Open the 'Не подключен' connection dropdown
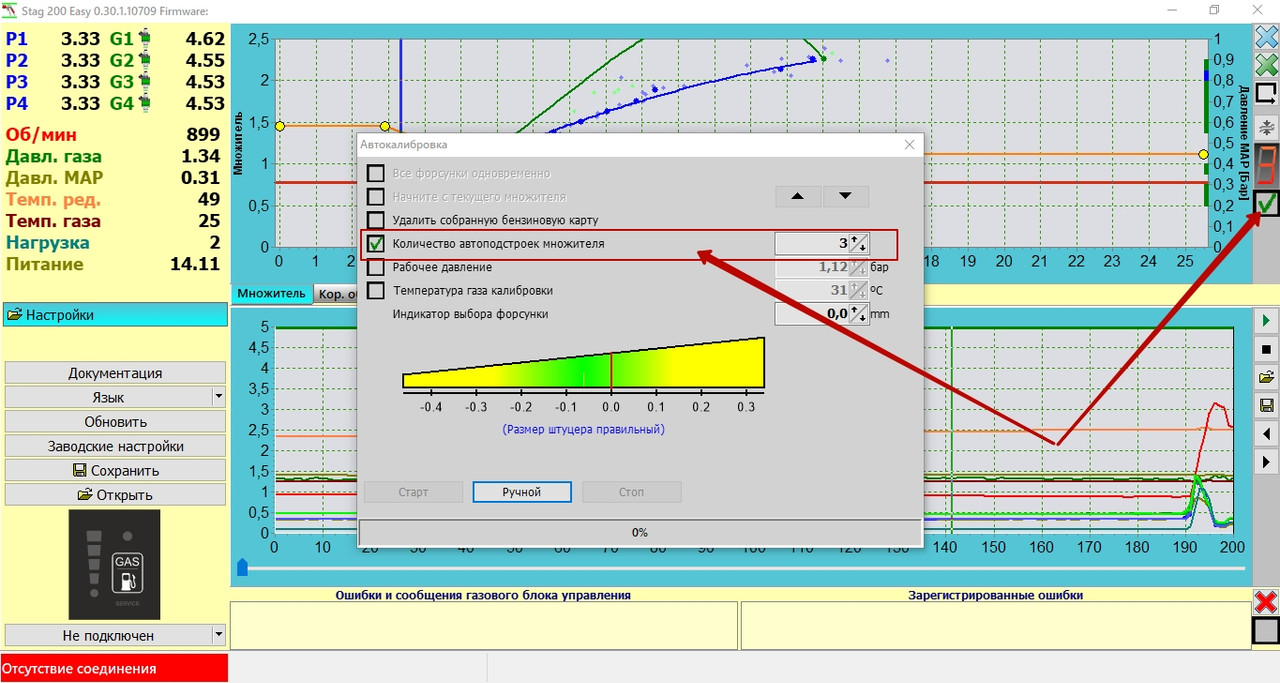Image resolution: width=1280 pixels, height=683 pixels. [218, 635]
